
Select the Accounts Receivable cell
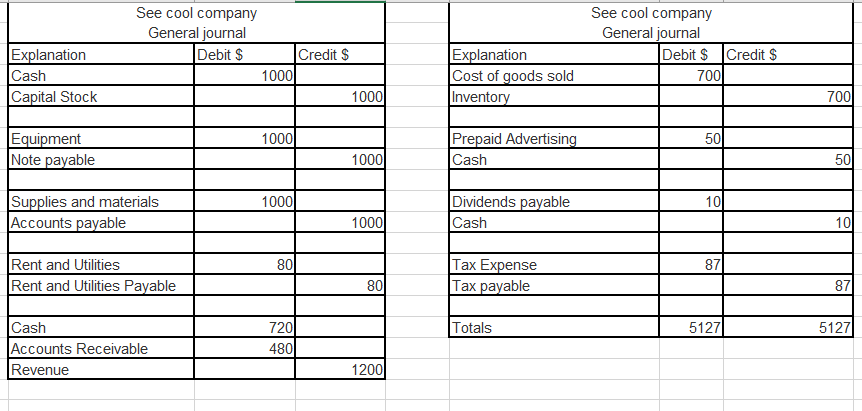click(100, 348)
